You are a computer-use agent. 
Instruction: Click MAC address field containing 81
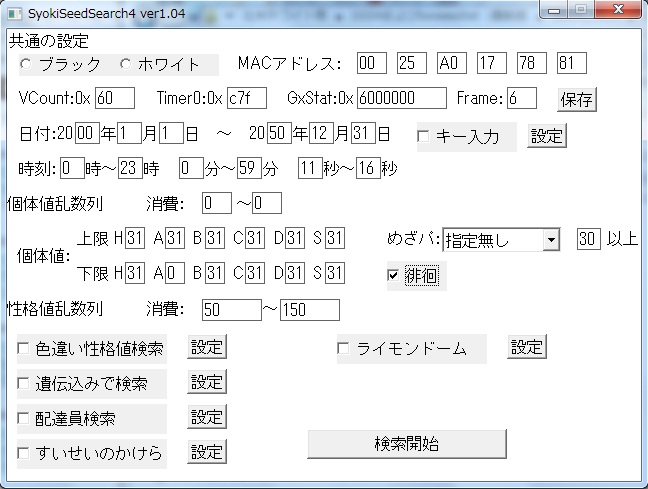(x=572, y=63)
